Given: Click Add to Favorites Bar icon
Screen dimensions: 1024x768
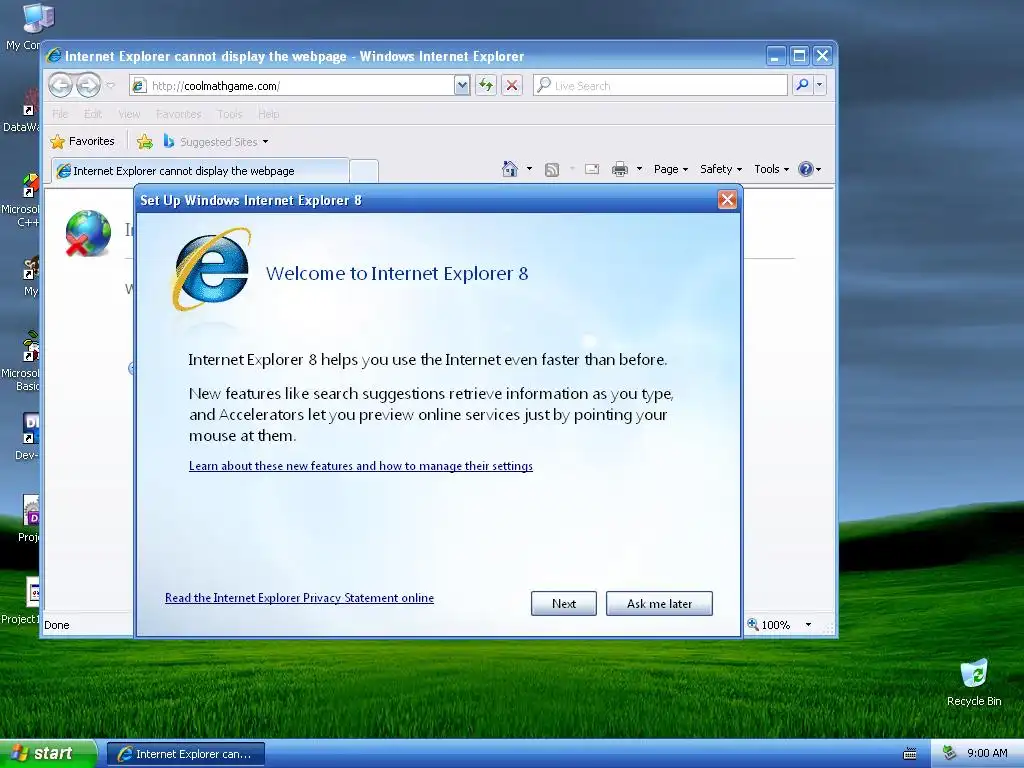Looking at the screenshot, I should tap(145, 141).
